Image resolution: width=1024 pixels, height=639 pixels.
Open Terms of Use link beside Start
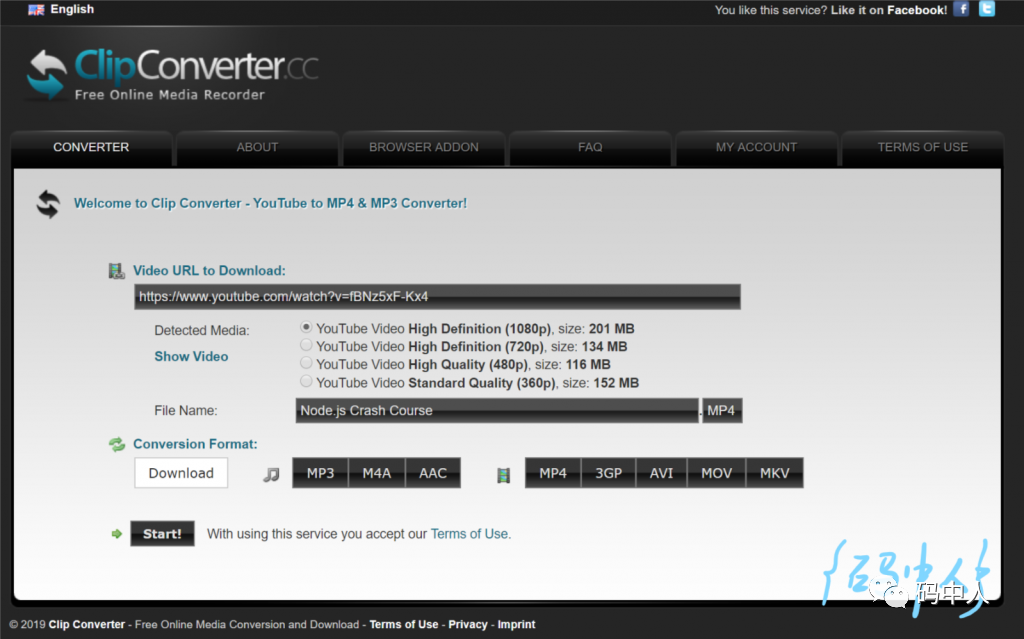click(469, 534)
